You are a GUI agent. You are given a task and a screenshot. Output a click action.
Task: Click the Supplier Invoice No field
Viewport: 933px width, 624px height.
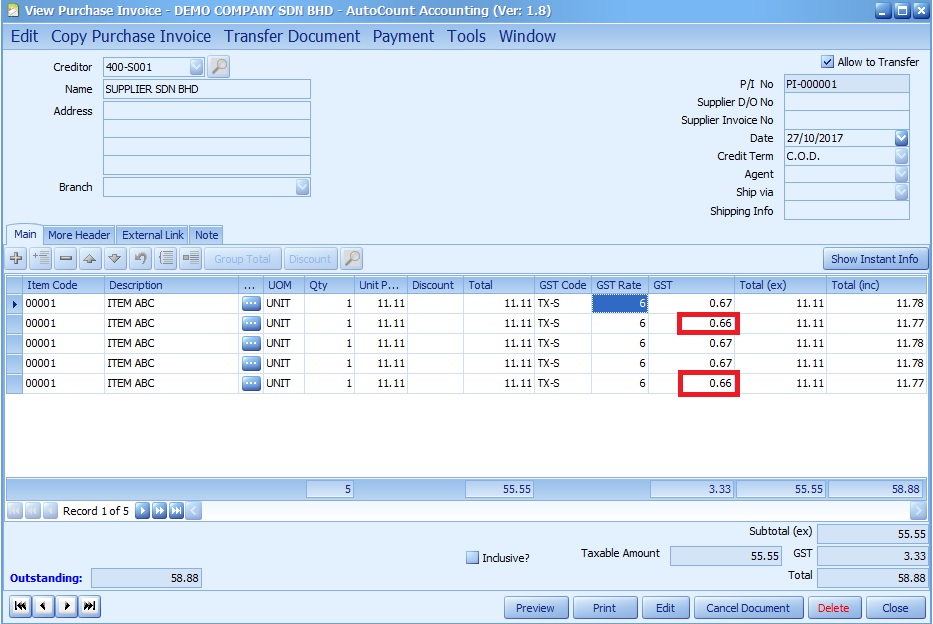[846, 120]
